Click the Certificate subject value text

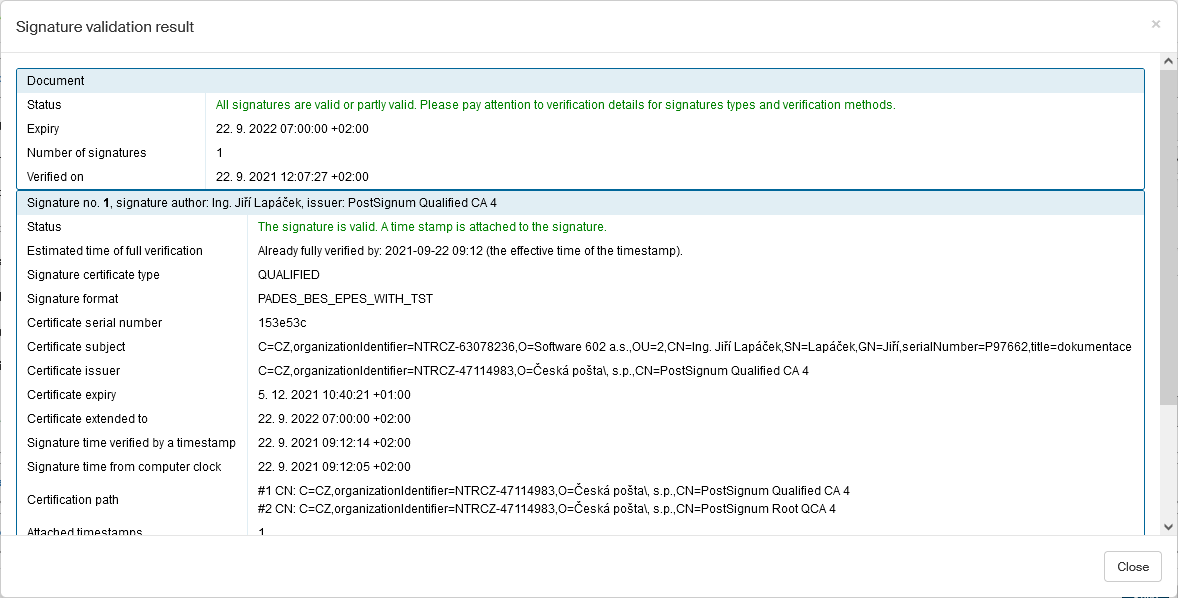(x=694, y=347)
